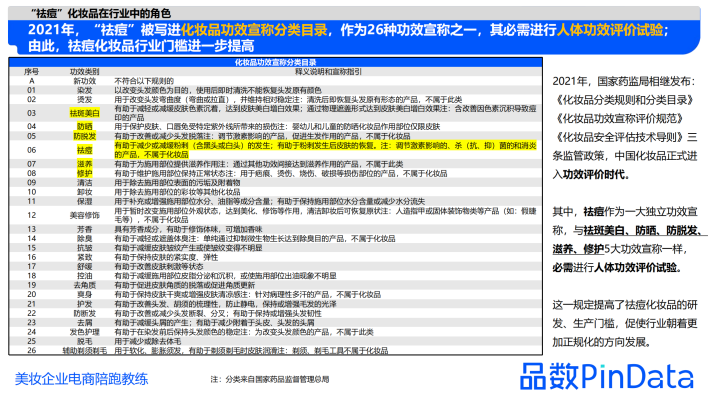This screenshot has height=399, width=710.
Task: Select the 美容修饰 category in row 12
Action: point(85,215)
